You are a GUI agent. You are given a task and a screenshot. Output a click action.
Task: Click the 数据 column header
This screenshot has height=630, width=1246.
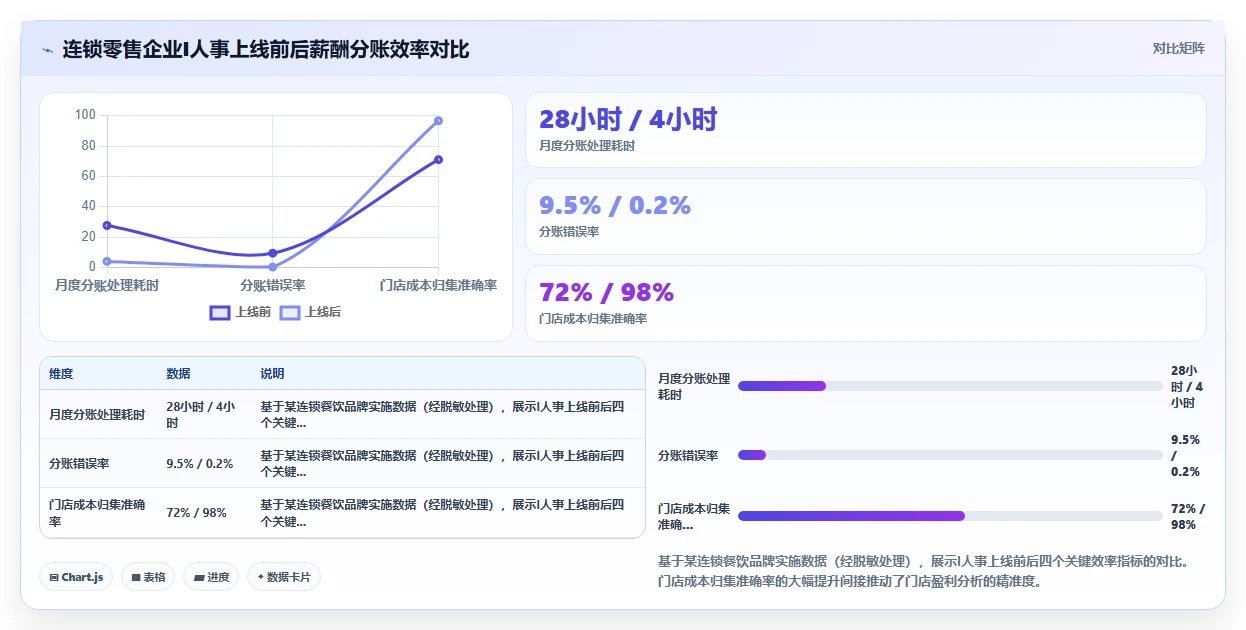pos(178,374)
